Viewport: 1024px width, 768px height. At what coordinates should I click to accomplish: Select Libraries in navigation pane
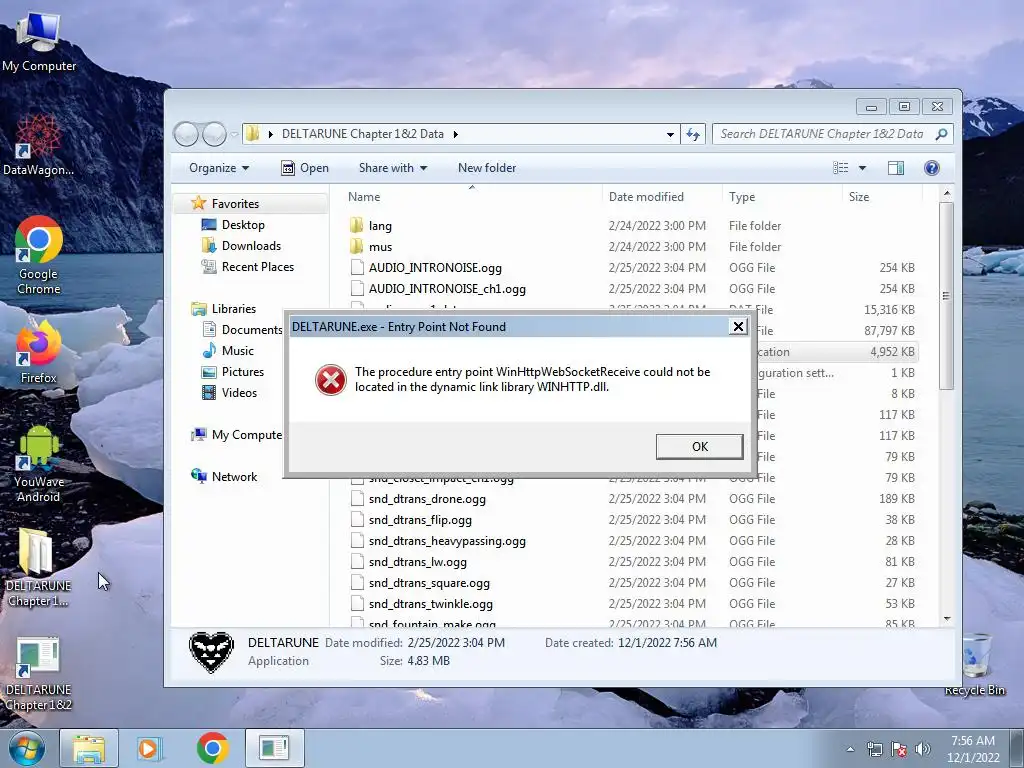224,308
